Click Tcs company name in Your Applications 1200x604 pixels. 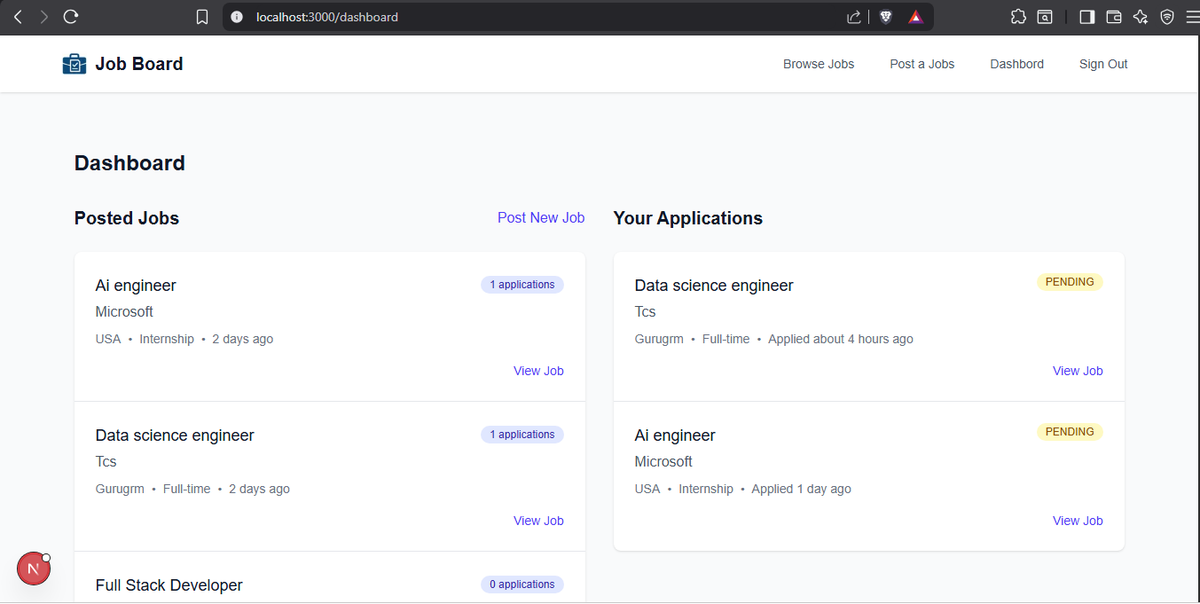pyautogui.click(x=645, y=312)
